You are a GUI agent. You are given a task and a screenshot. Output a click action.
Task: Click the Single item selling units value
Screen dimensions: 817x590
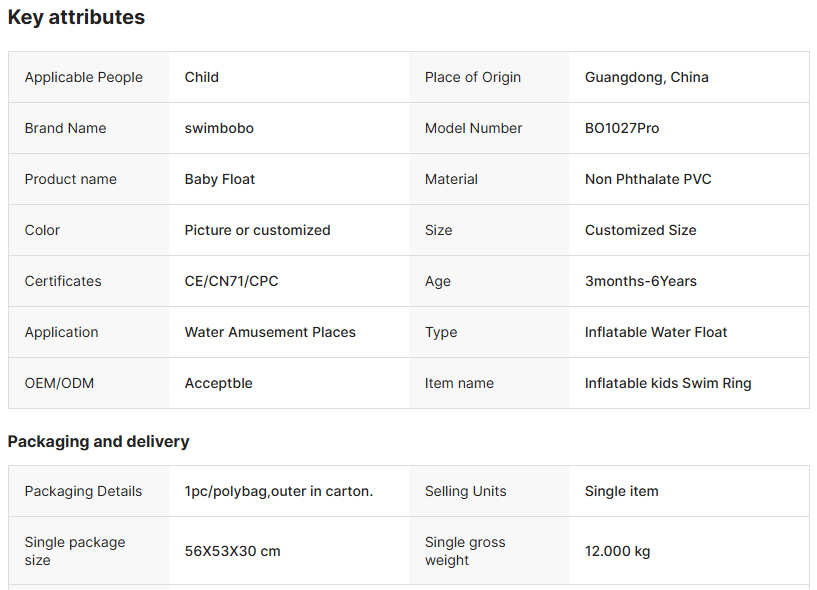(621, 491)
